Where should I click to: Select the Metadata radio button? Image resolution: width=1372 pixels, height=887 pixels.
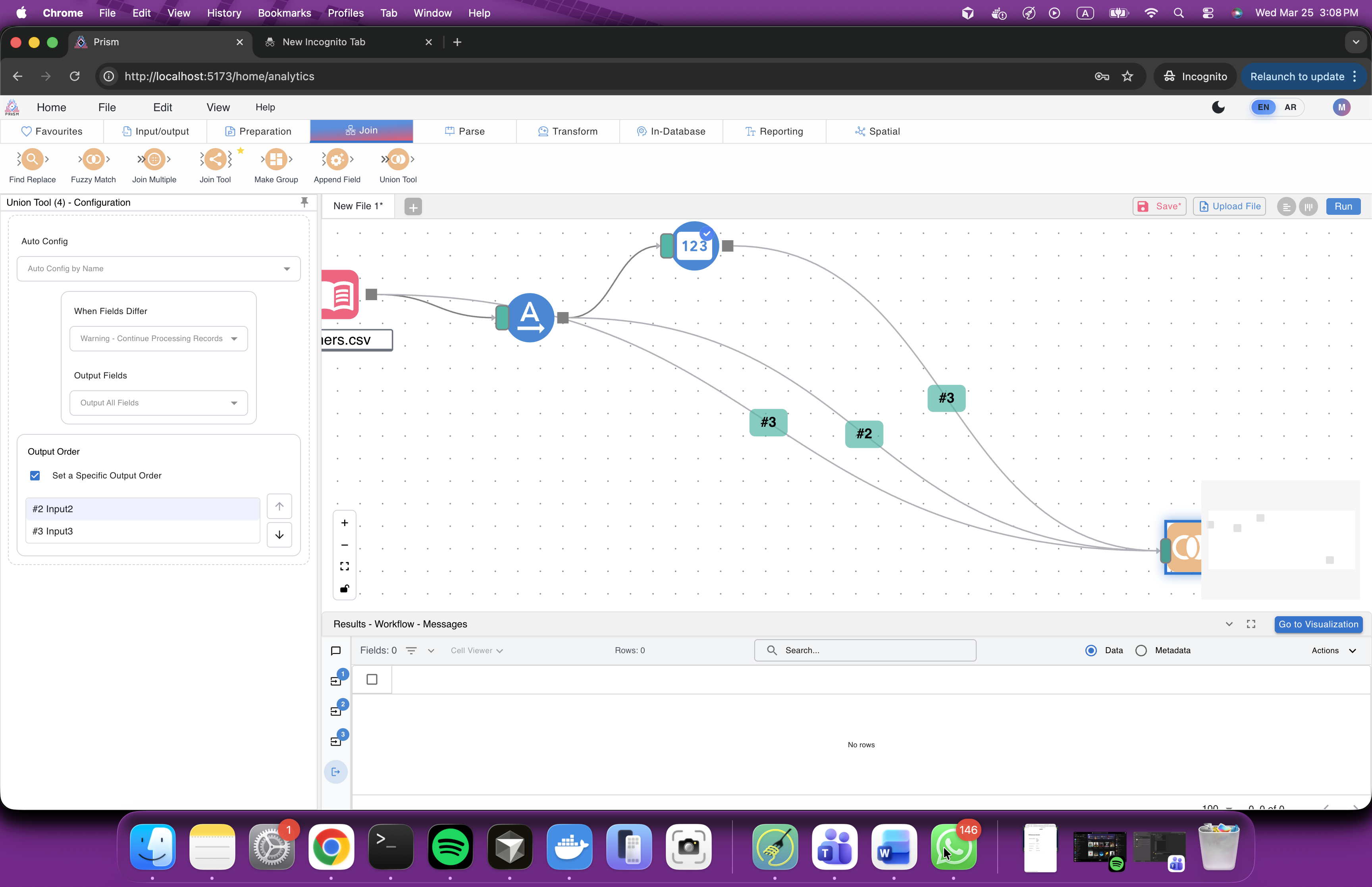pos(1141,650)
